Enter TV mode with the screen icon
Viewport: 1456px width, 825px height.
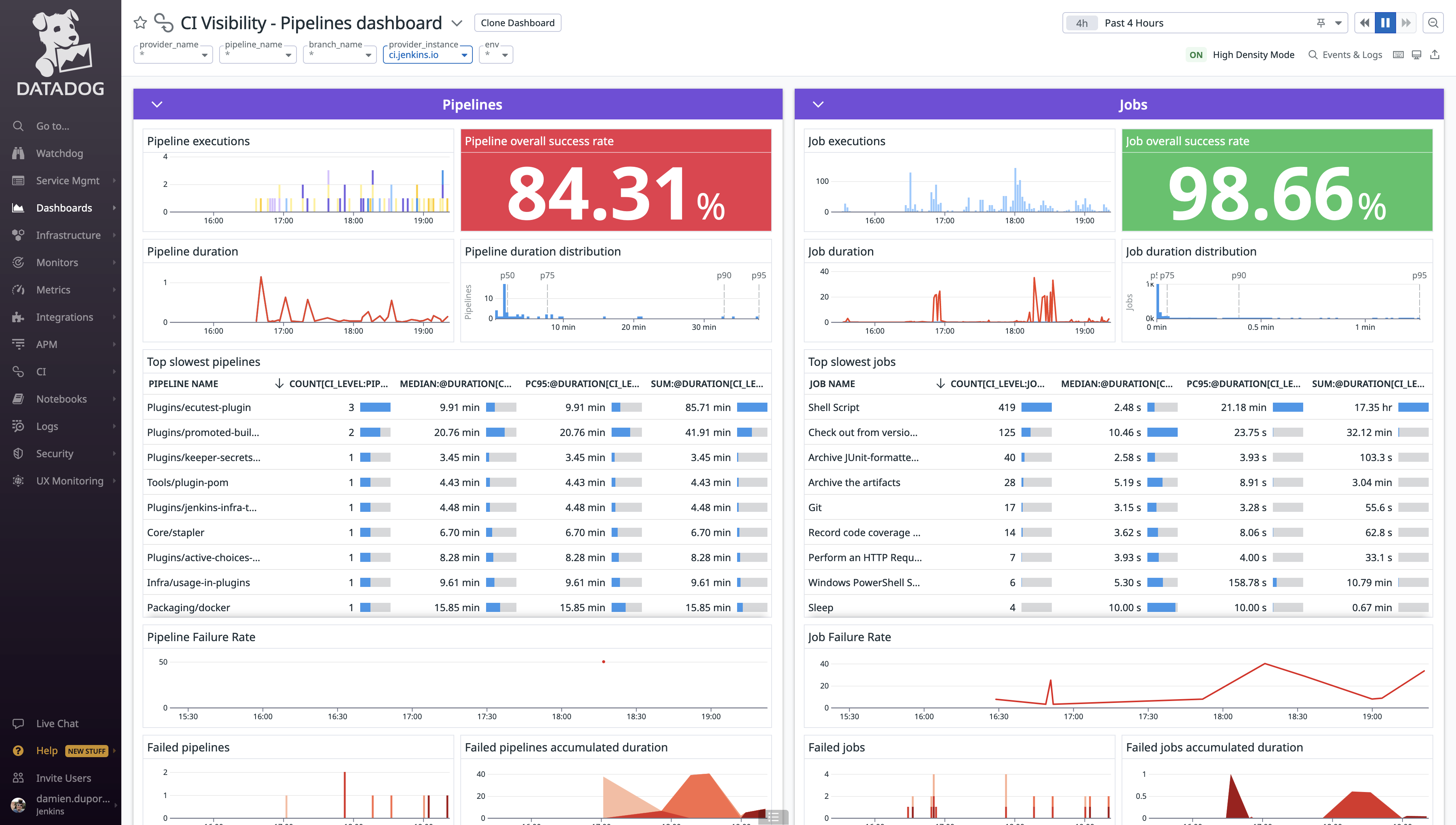[1416, 54]
